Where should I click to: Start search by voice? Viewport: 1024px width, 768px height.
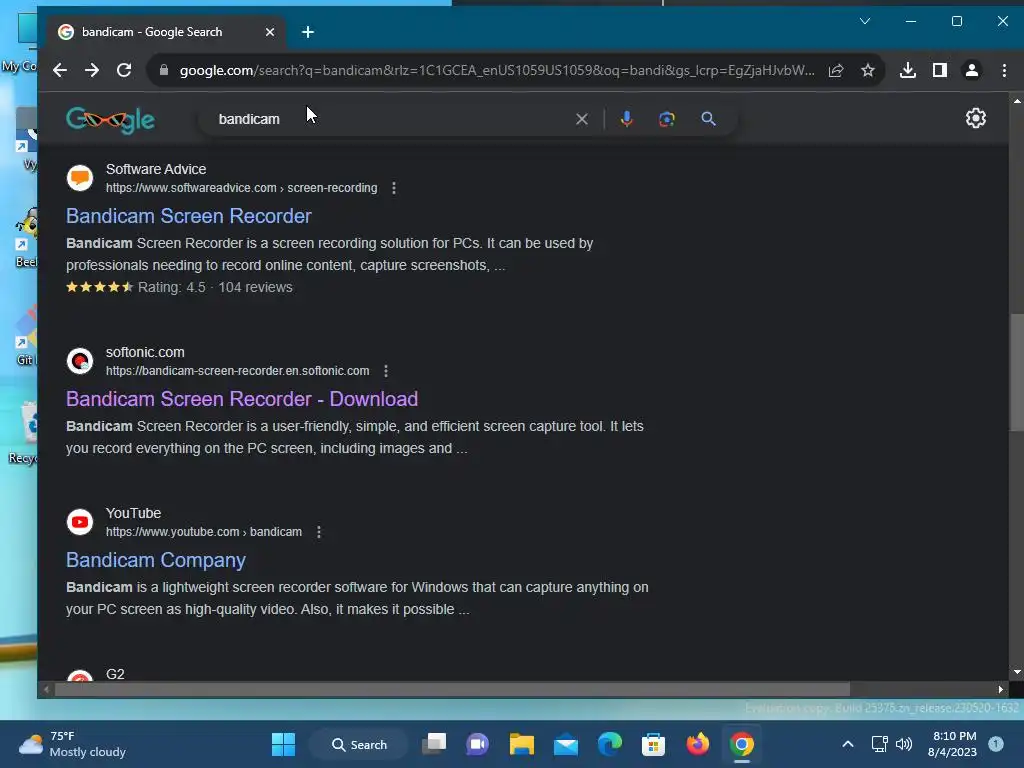(626, 119)
